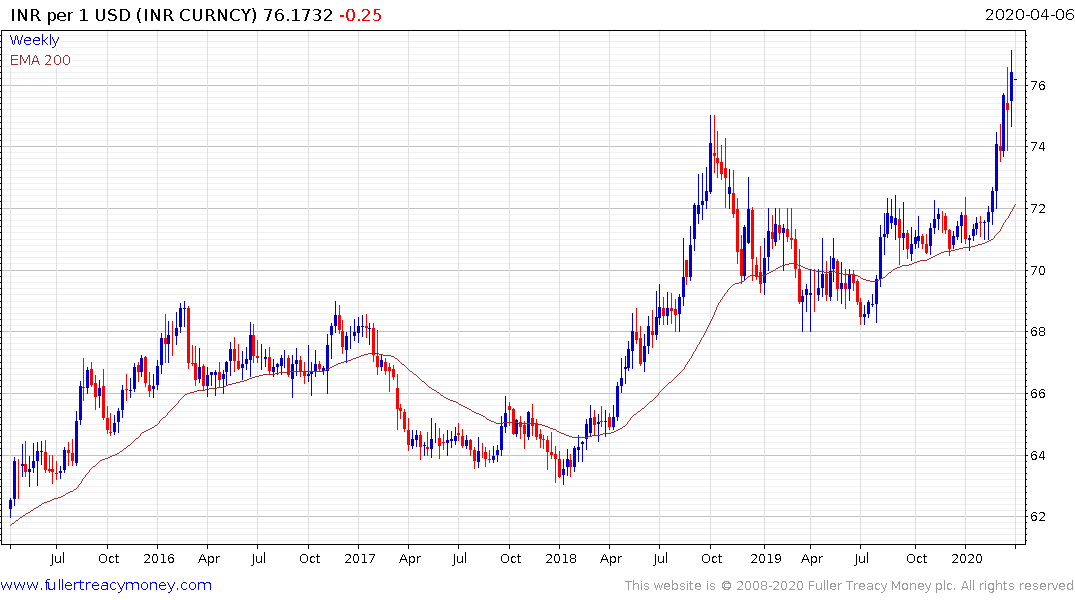Select the price value 76.1732
This screenshot has height=600, width=1075.
coord(298,15)
